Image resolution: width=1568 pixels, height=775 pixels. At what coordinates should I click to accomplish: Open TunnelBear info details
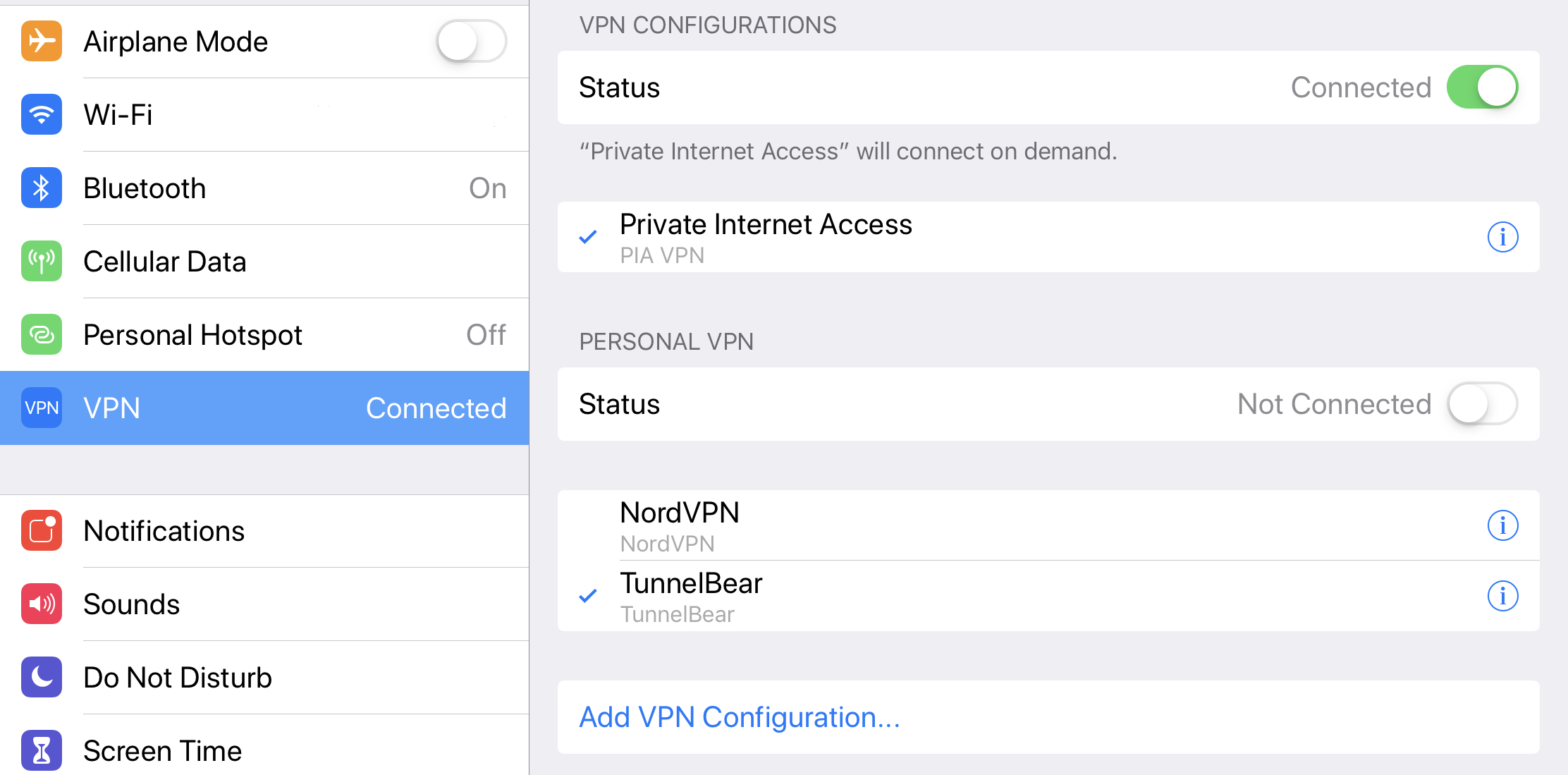(x=1502, y=596)
